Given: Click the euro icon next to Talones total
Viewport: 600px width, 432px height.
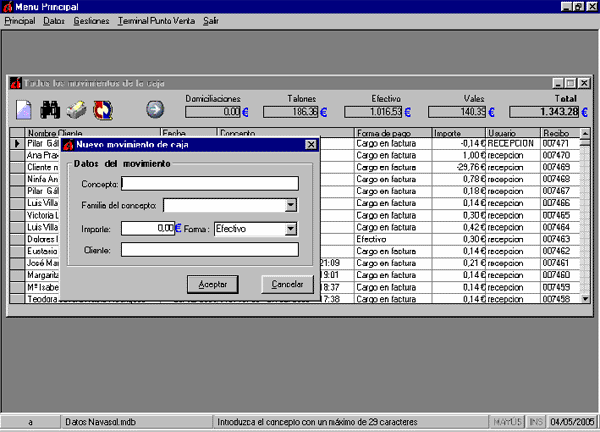Looking at the screenshot, I should click(325, 112).
